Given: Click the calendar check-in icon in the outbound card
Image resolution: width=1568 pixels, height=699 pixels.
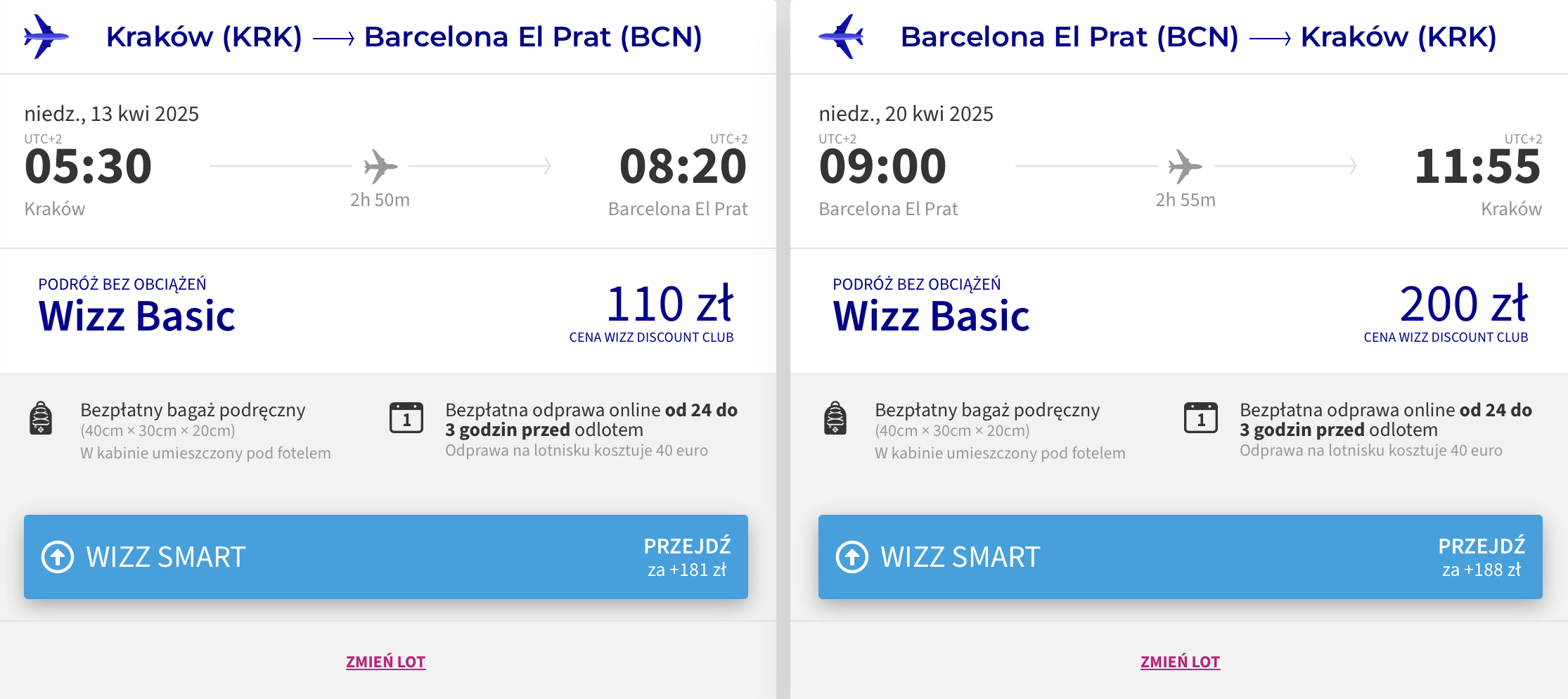Looking at the screenshot, I should [406, 418].
